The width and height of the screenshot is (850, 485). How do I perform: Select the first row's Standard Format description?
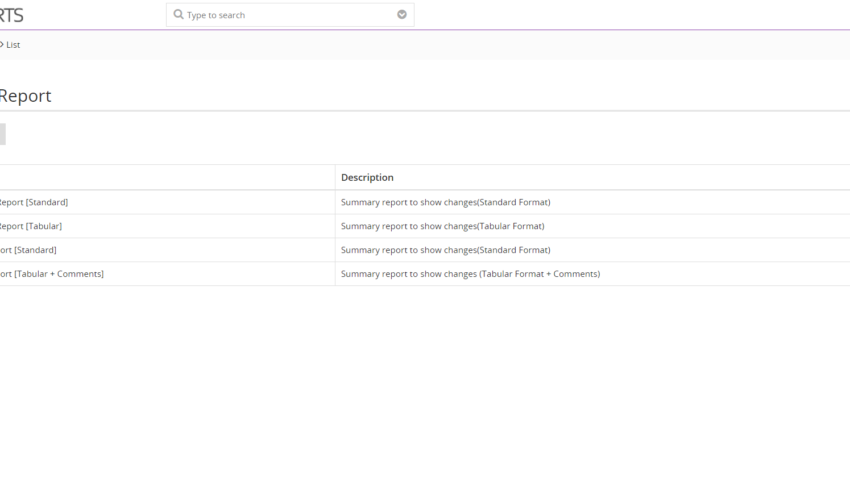(446, 202)
